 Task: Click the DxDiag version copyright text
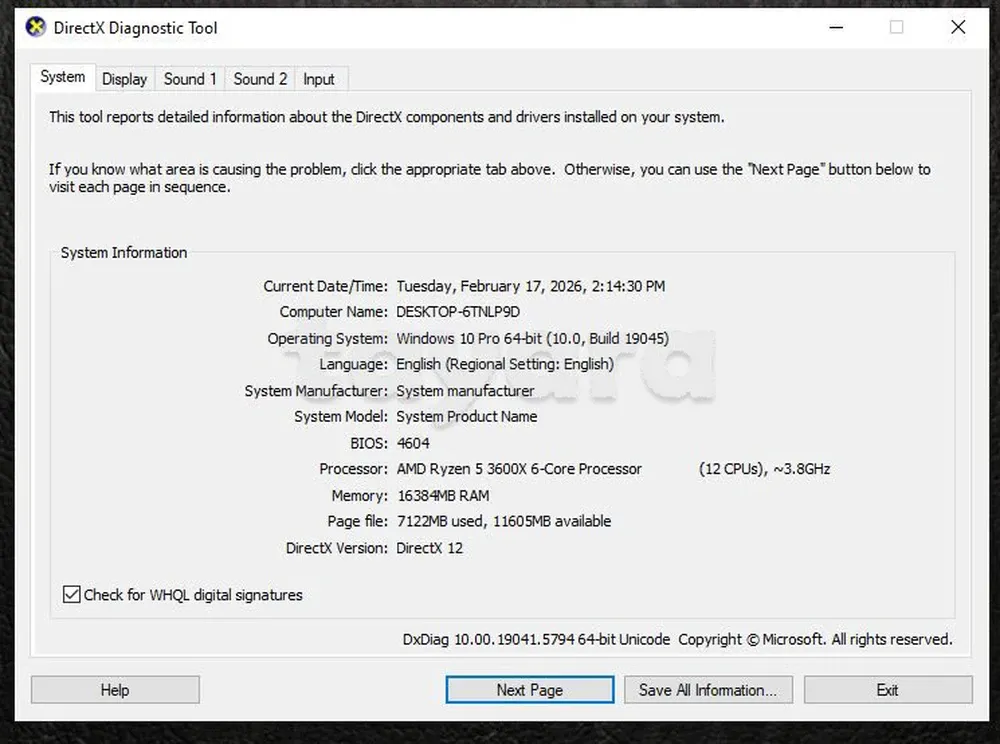click(x=677, y=639)
